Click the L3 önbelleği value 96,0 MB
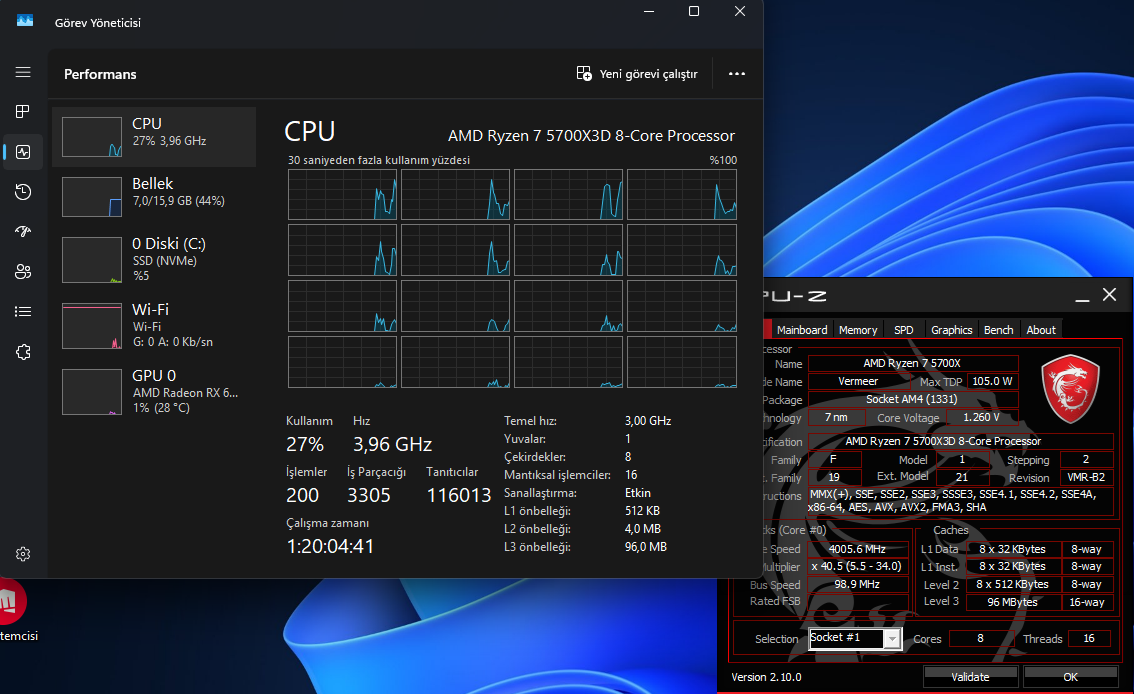Viewport: 1134px width, 694px height. (x=646, y=547)
